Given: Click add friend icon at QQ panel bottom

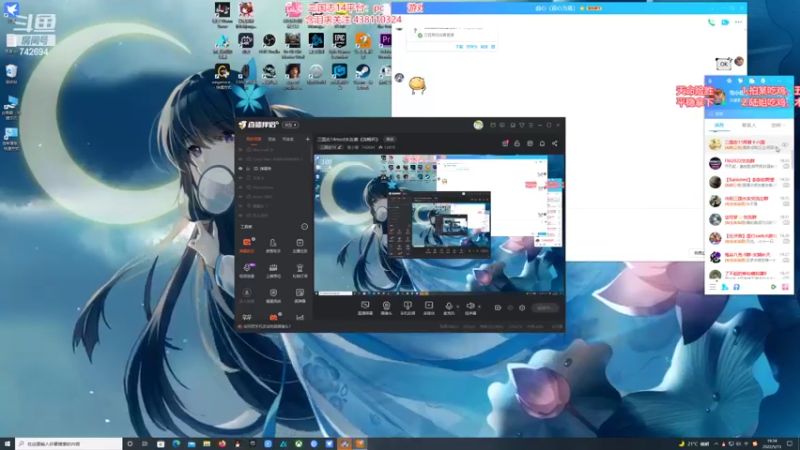Looking at the screenshot, I should pos(724,287).
